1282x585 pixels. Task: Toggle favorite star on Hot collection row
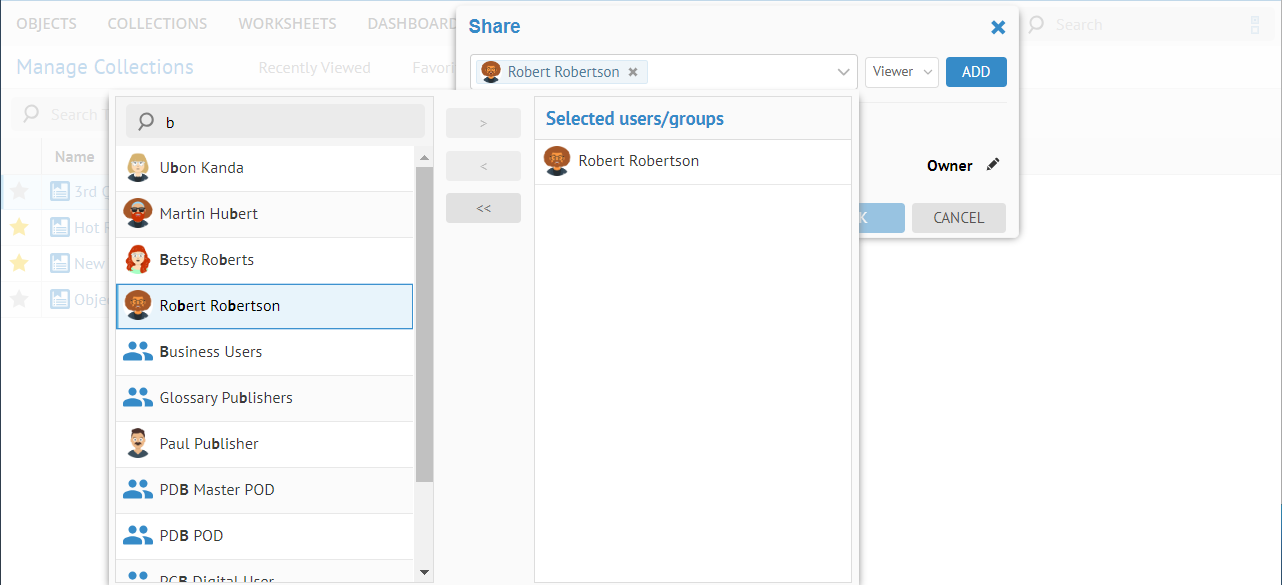click(19, 227)
